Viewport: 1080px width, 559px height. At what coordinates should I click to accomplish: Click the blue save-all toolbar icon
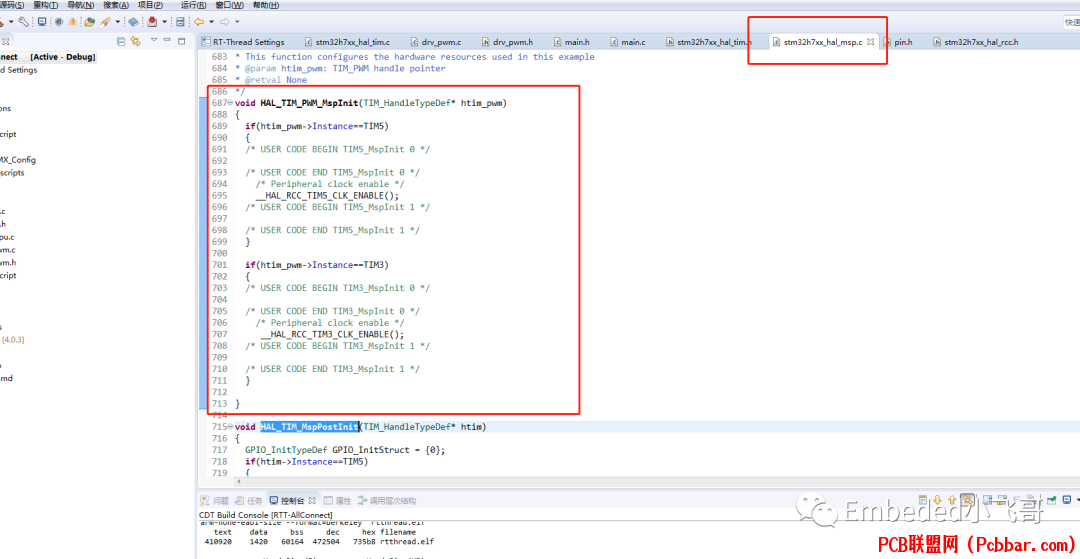tap(180, 21)
